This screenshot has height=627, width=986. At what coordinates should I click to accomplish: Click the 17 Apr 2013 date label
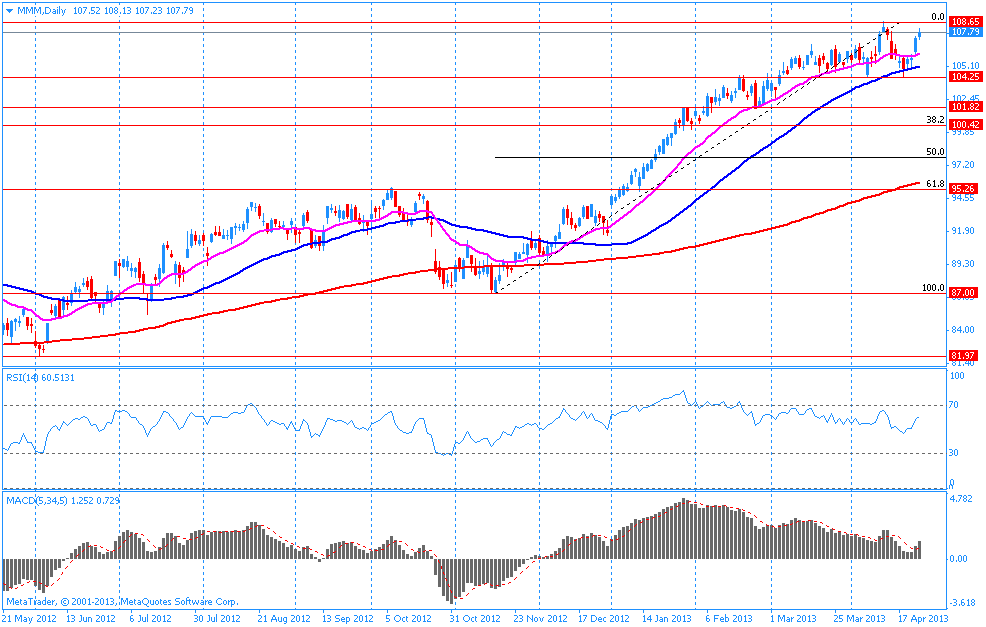coord(923,619)
